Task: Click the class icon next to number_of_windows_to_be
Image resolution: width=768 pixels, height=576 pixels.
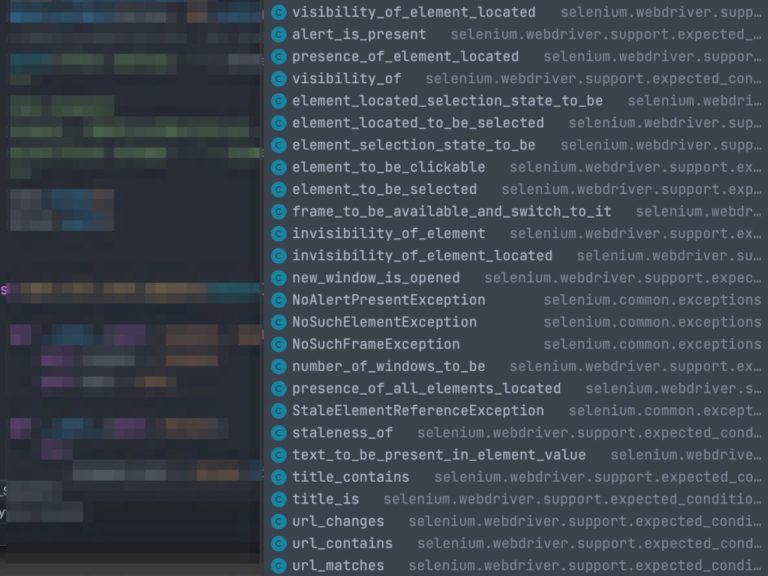Action: click(279, 366)
